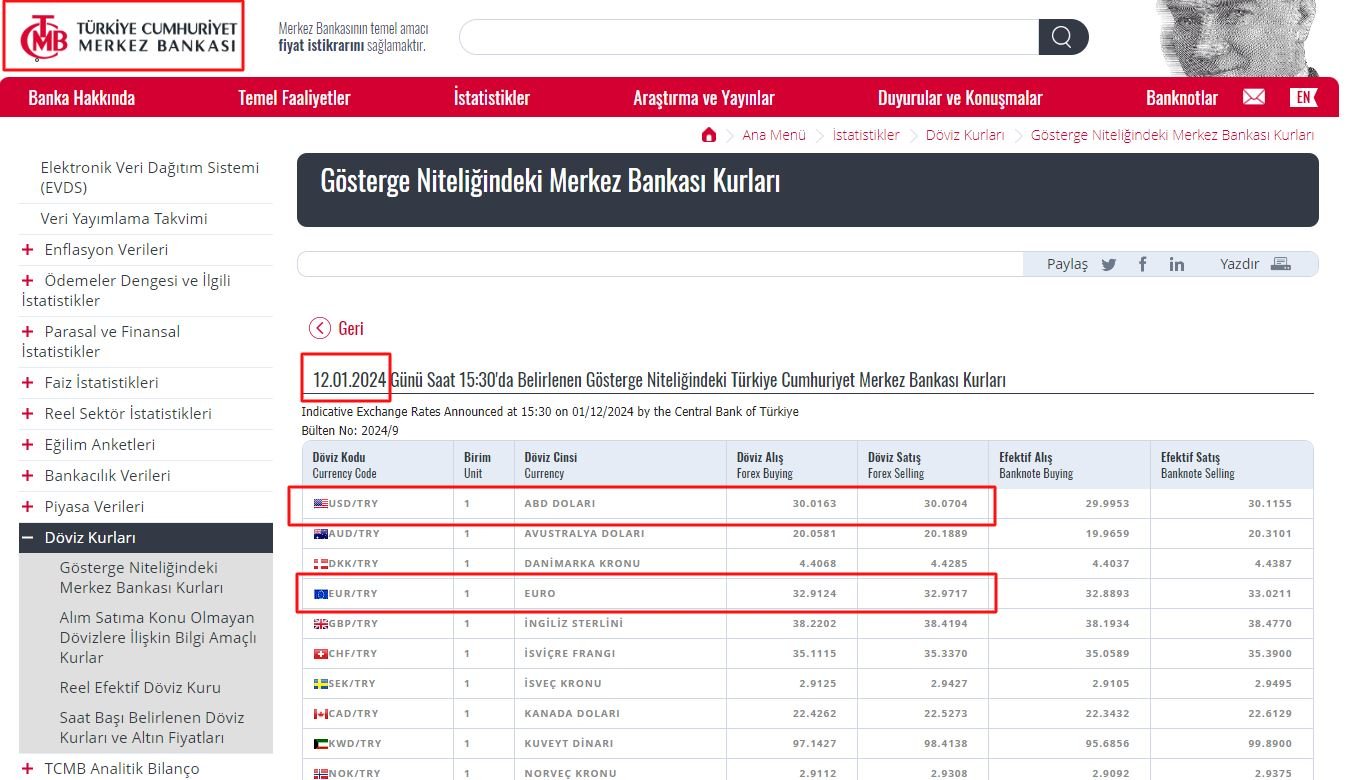
Task: Open the envelope contact icon
Action: coord(1253,97)
